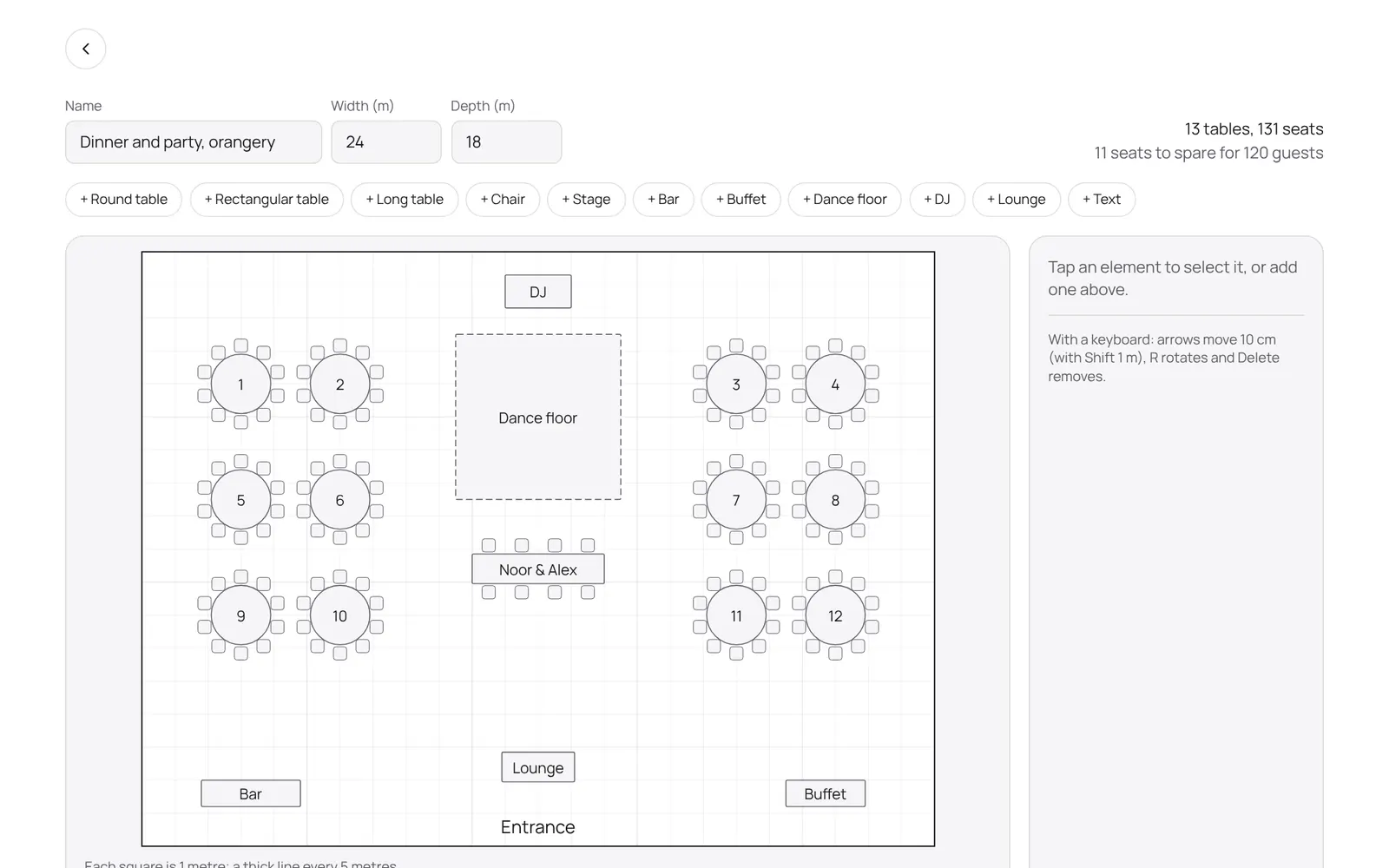Select the Lounge box on the plan

point(538,767)
